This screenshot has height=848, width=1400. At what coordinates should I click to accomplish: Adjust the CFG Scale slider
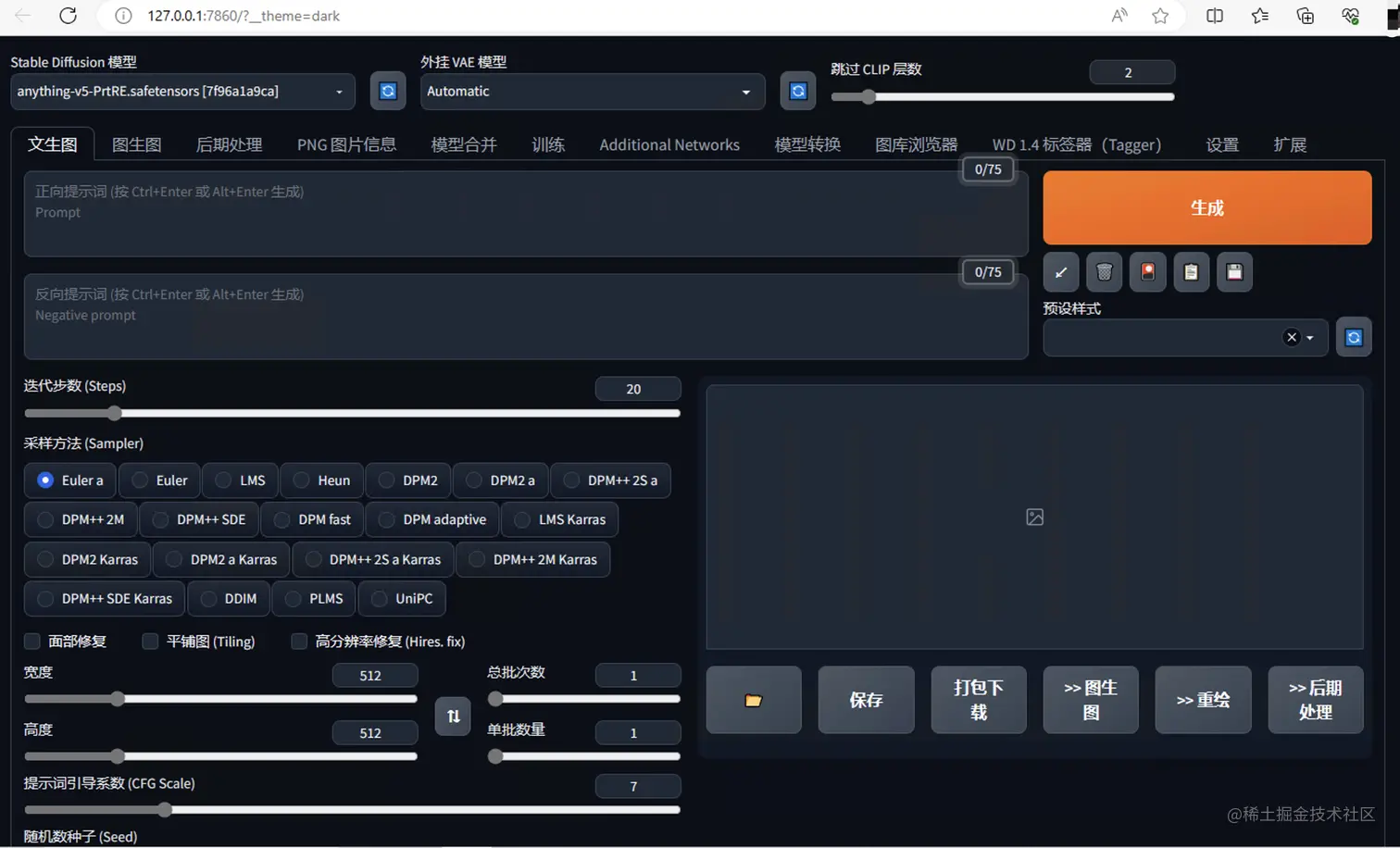[165, 809]
